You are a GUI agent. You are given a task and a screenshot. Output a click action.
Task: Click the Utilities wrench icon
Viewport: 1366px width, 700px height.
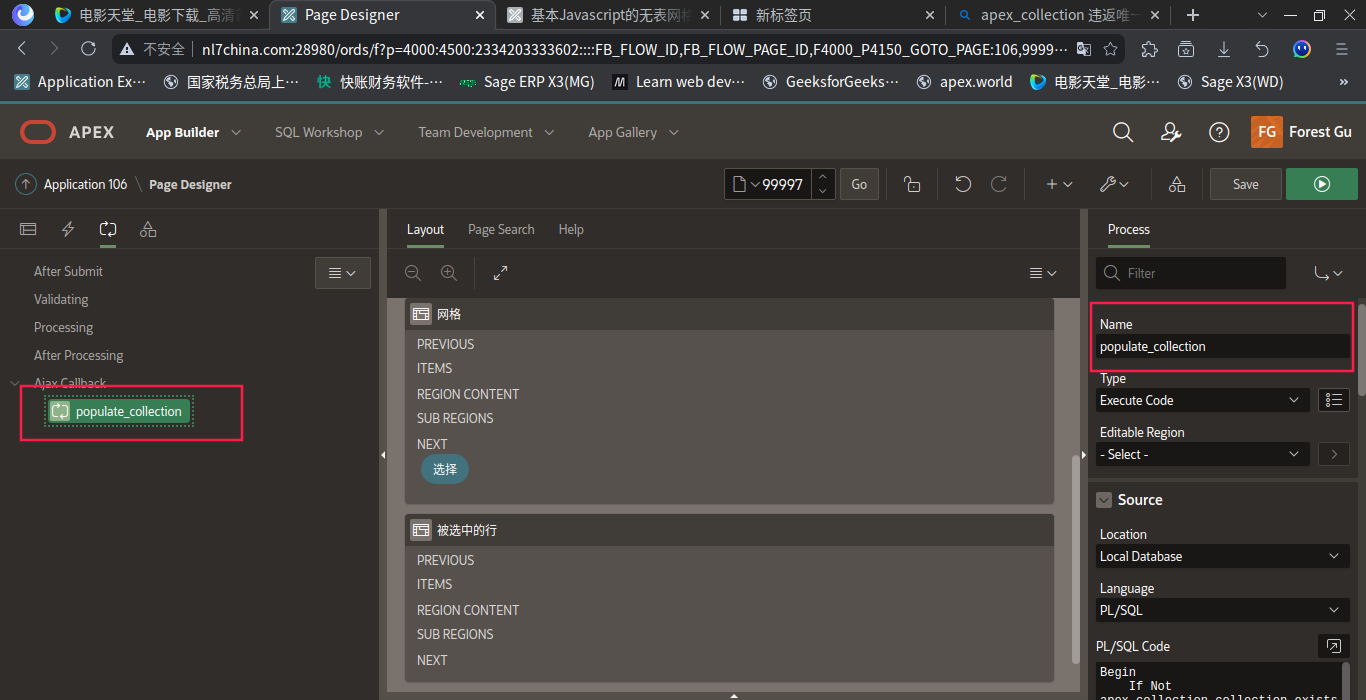pyautogui.click(x=1112, y=183)
